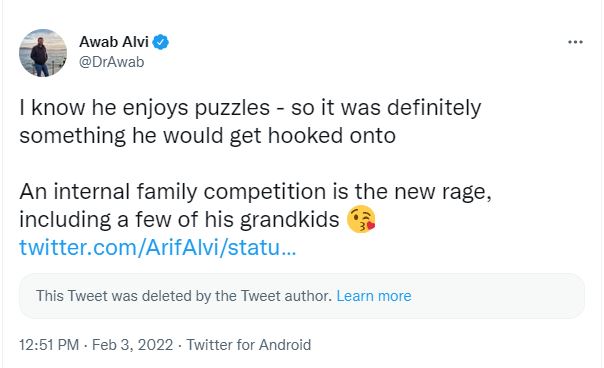This screenshot has height=368, width=604.
Task: Click the word 'puzzles' in the tweet
Action: coord(232,108)
